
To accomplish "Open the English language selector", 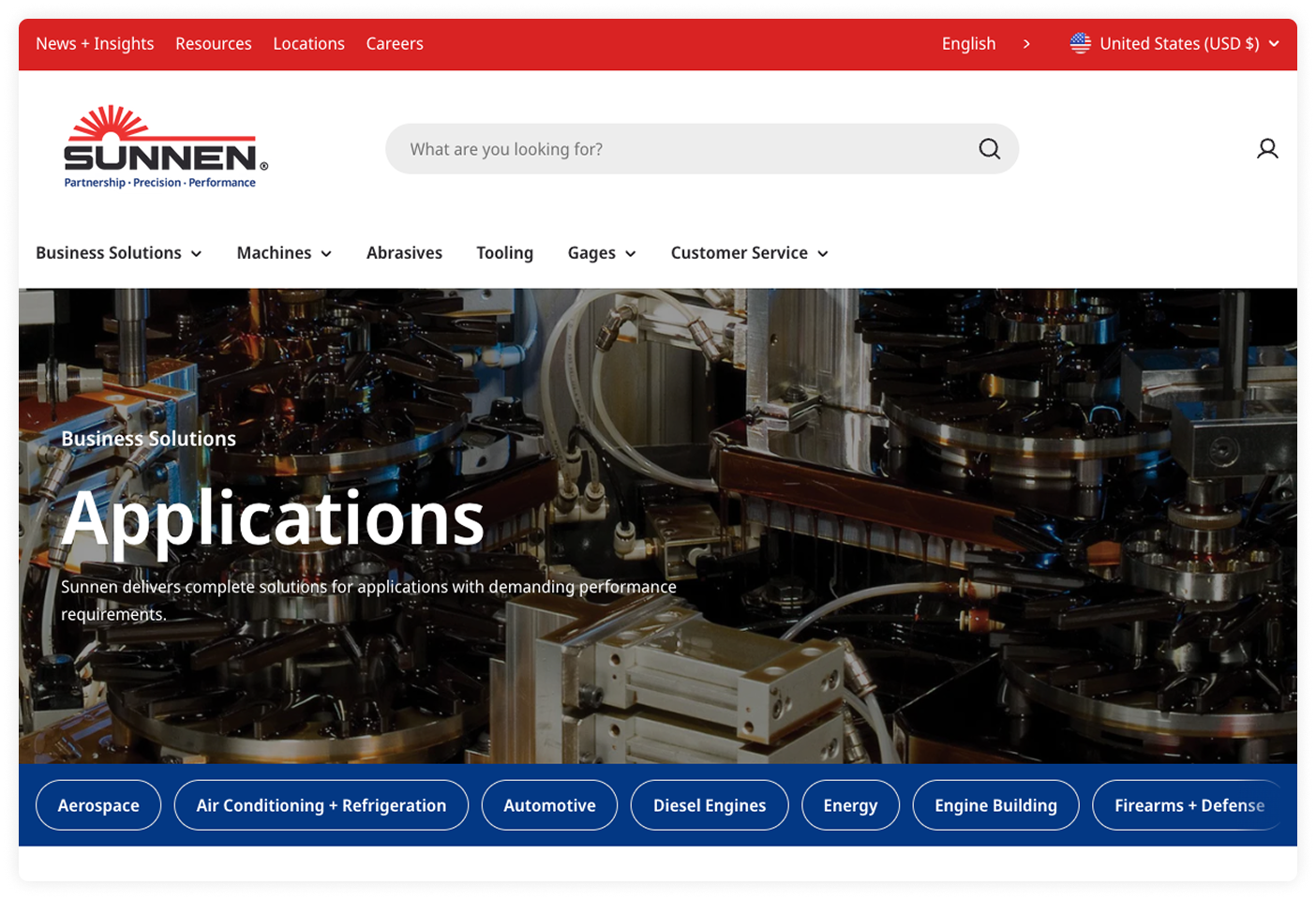I will point(968,44).
